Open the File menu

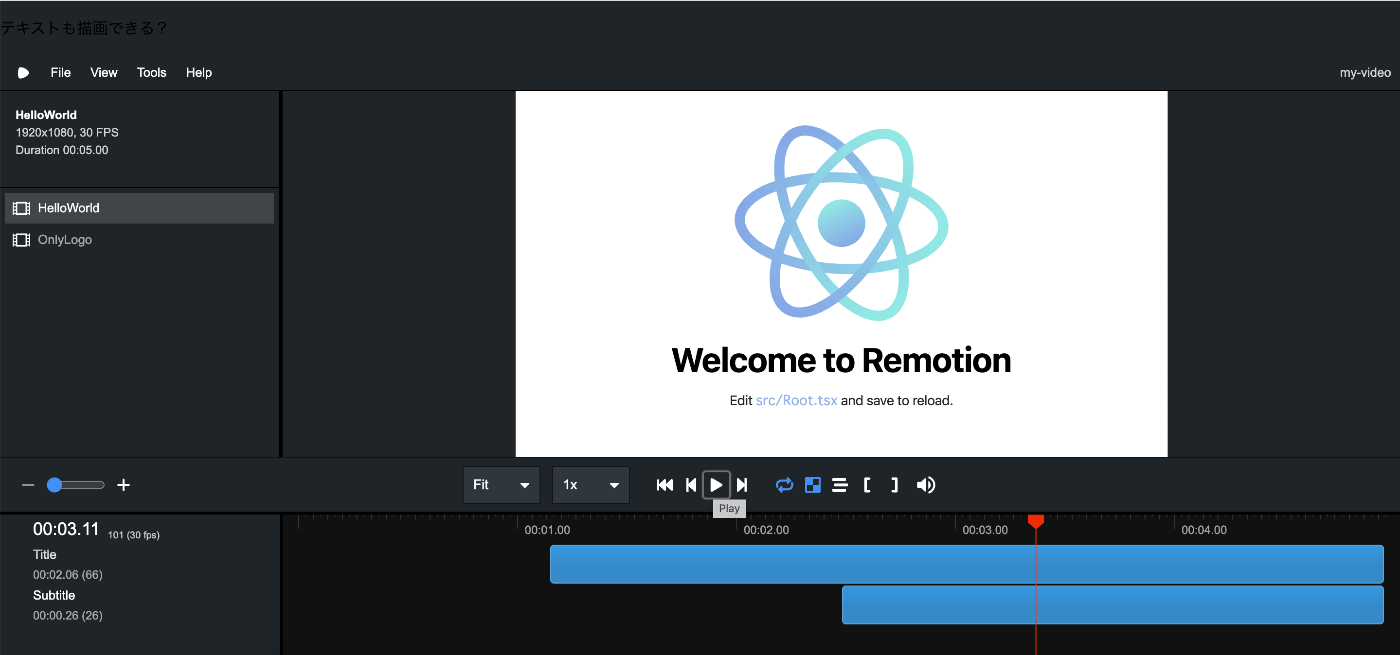click(x=60, y=72)
